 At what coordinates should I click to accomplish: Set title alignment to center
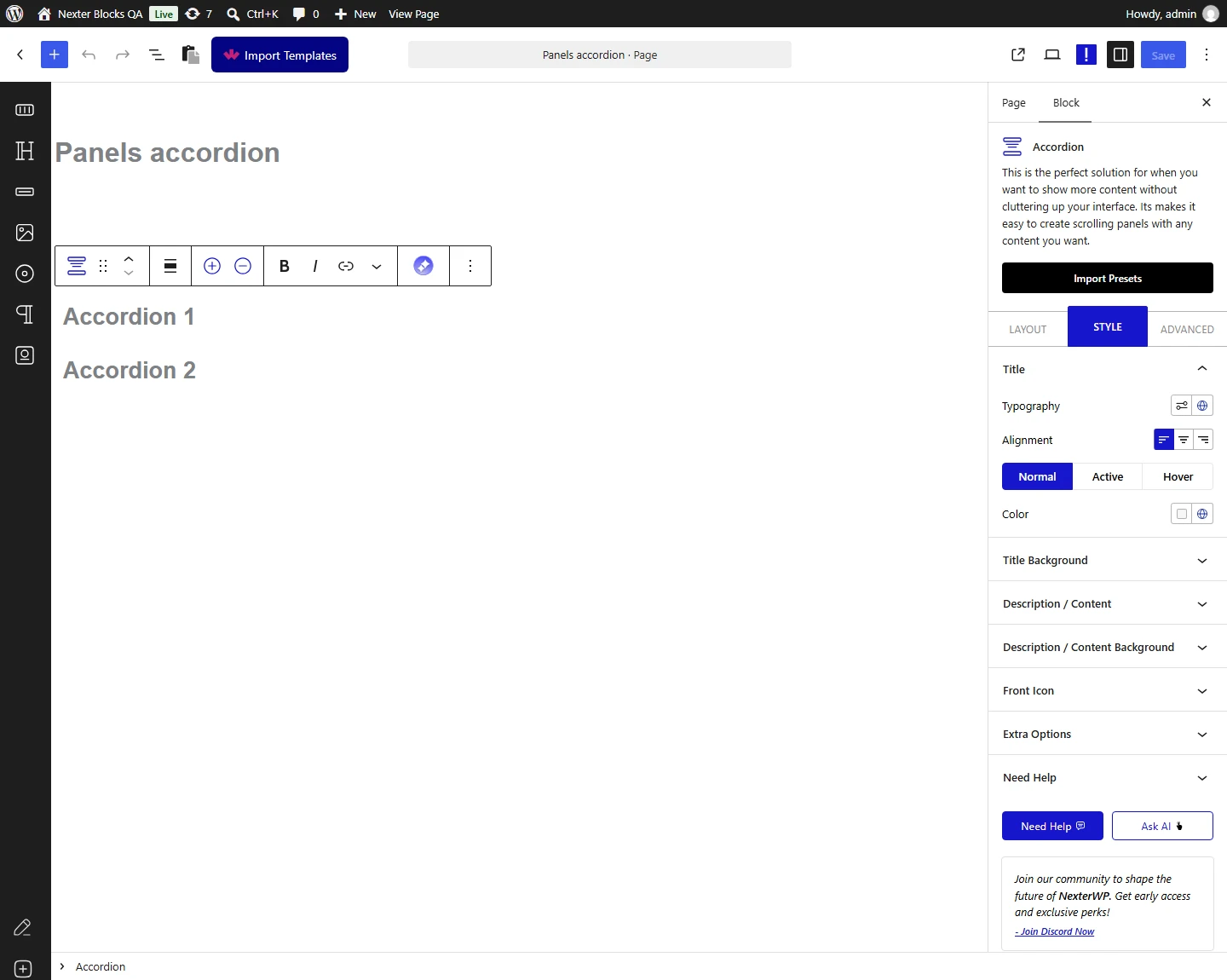[1184, 440]
